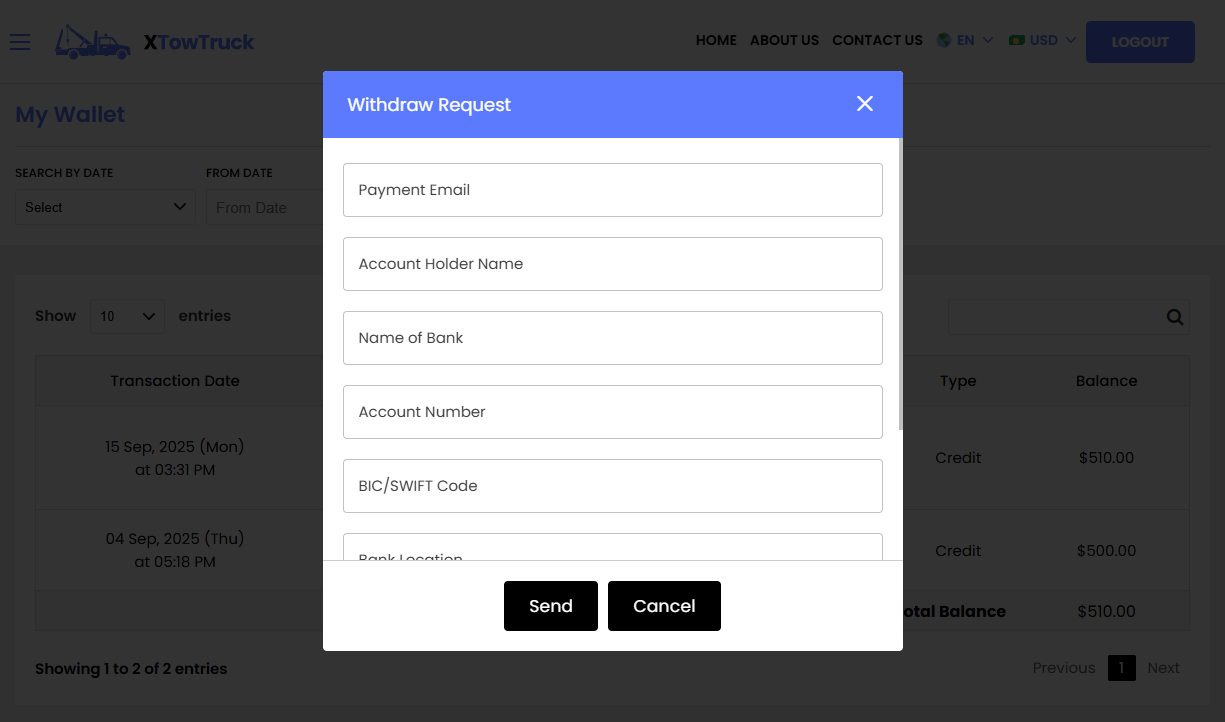Cancel the withdraw request

(x=664, y=605)
